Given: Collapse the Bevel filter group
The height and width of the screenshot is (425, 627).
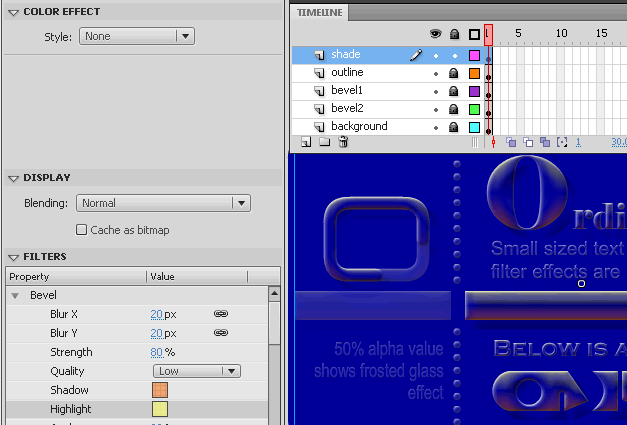Looking at the screenshot, I should (x=15, y=296).
